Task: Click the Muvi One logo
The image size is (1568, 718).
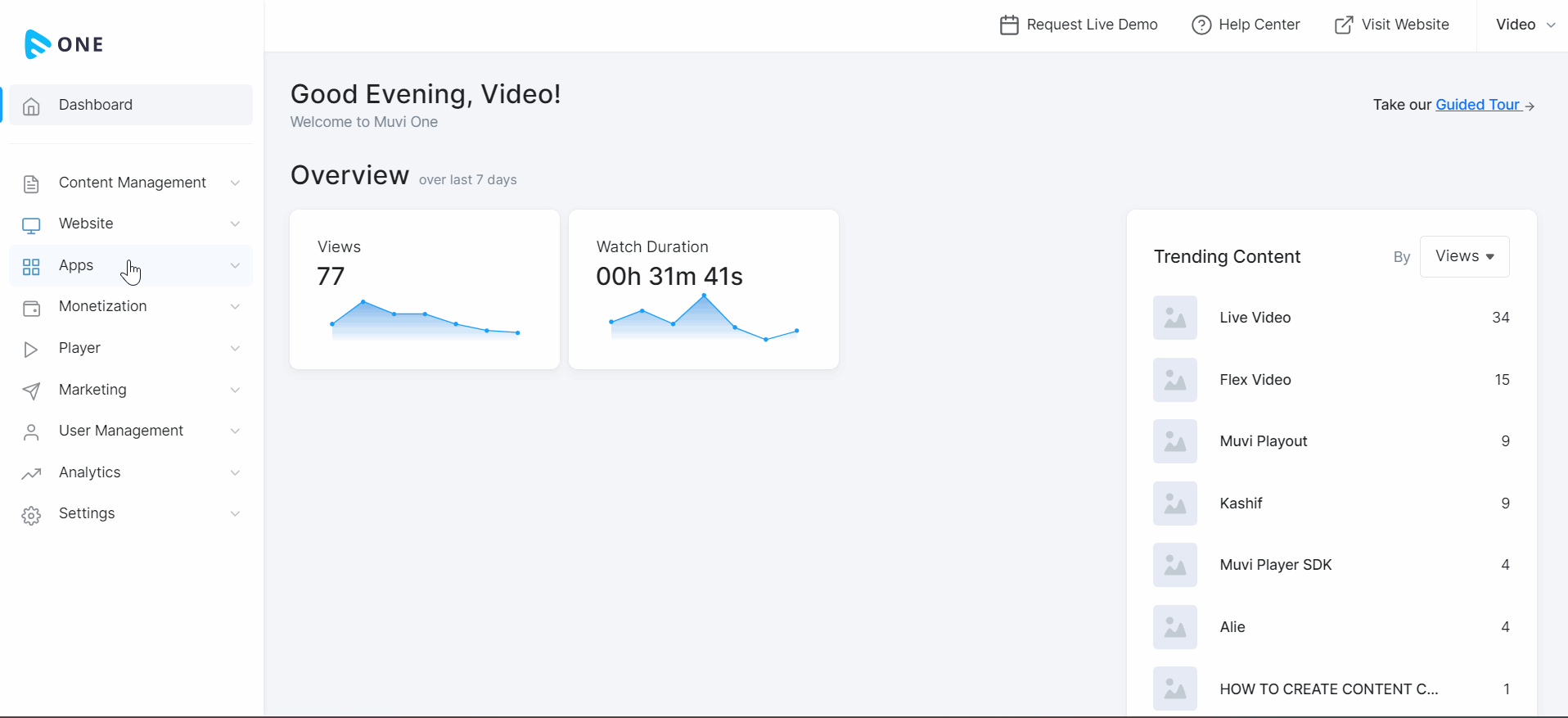Action: [x=64, y=44]
